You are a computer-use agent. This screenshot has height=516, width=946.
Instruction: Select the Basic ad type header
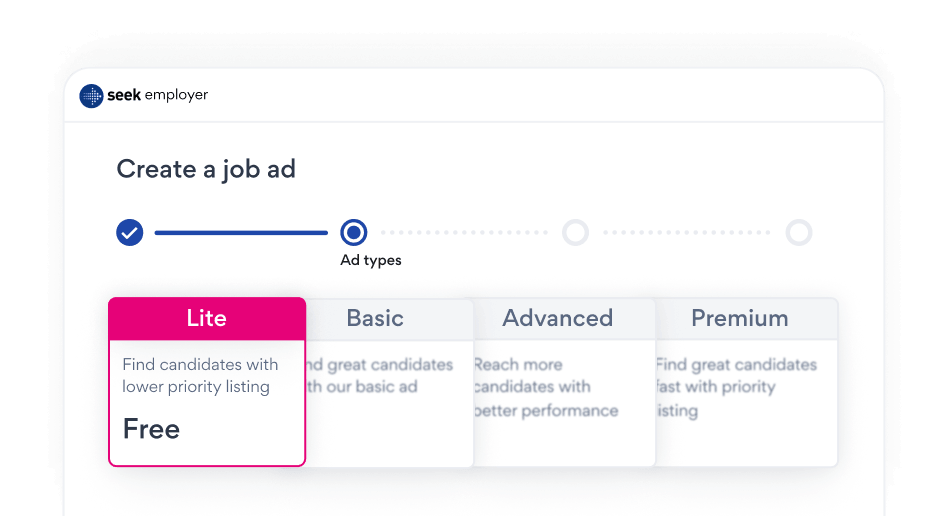pos(375,319)
